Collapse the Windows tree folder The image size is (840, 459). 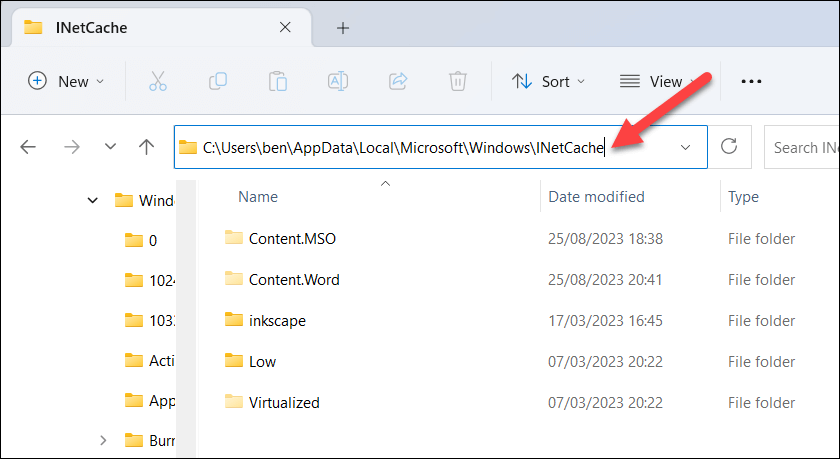(x=93, y=201)
